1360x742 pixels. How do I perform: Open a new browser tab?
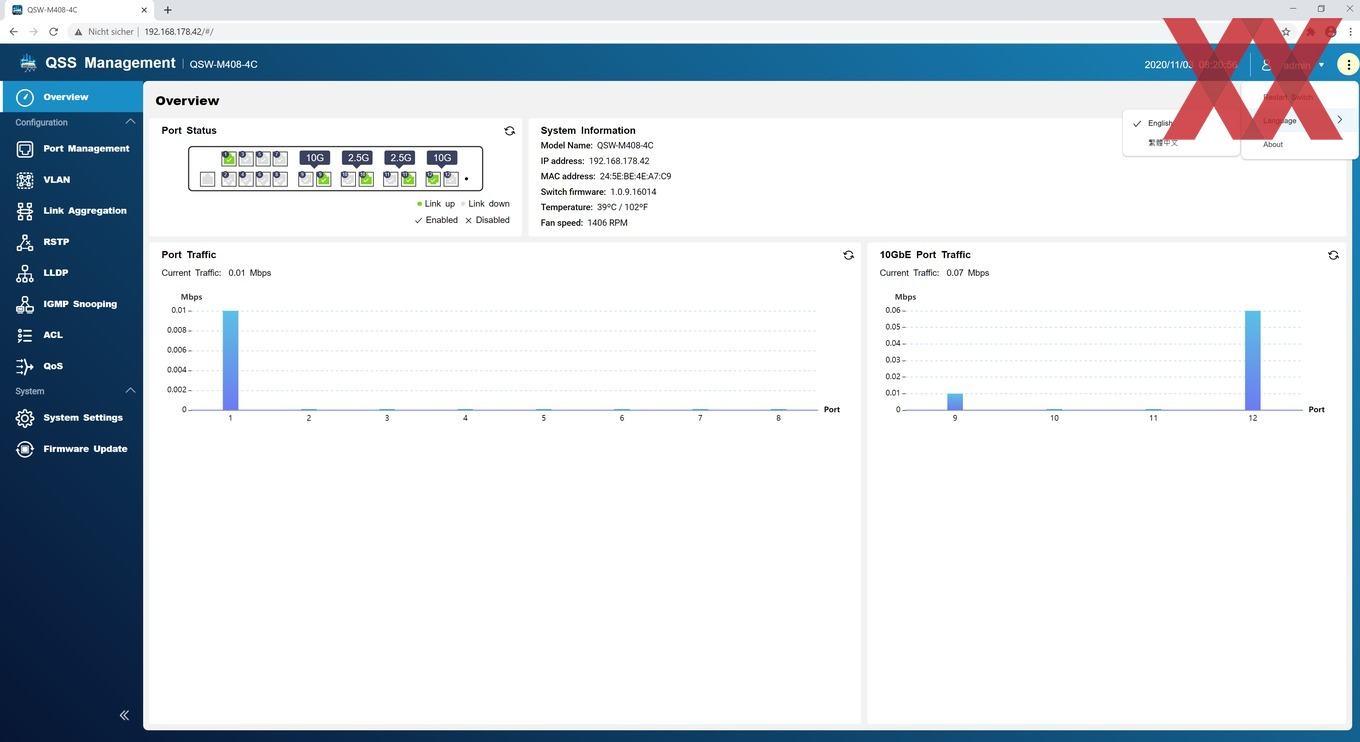click(x=167, y=10)
